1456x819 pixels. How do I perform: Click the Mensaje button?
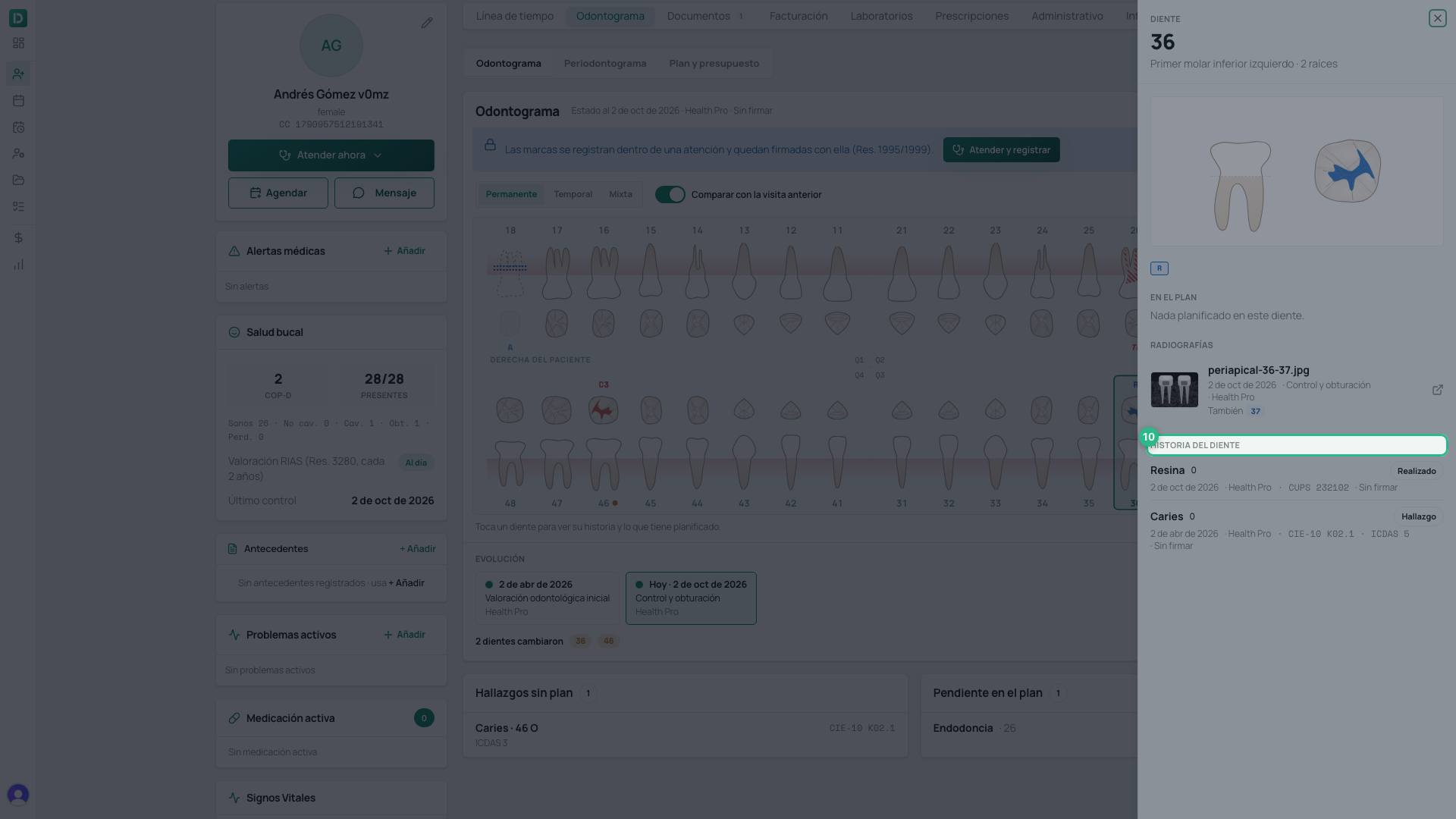coord(384,193)
